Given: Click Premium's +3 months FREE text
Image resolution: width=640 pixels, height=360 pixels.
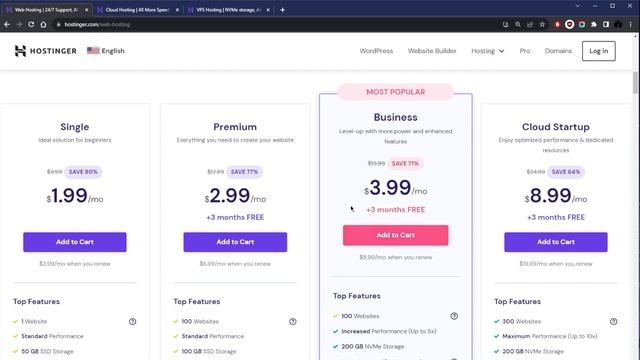Looking at the screenshot, I should click(235, 218).
